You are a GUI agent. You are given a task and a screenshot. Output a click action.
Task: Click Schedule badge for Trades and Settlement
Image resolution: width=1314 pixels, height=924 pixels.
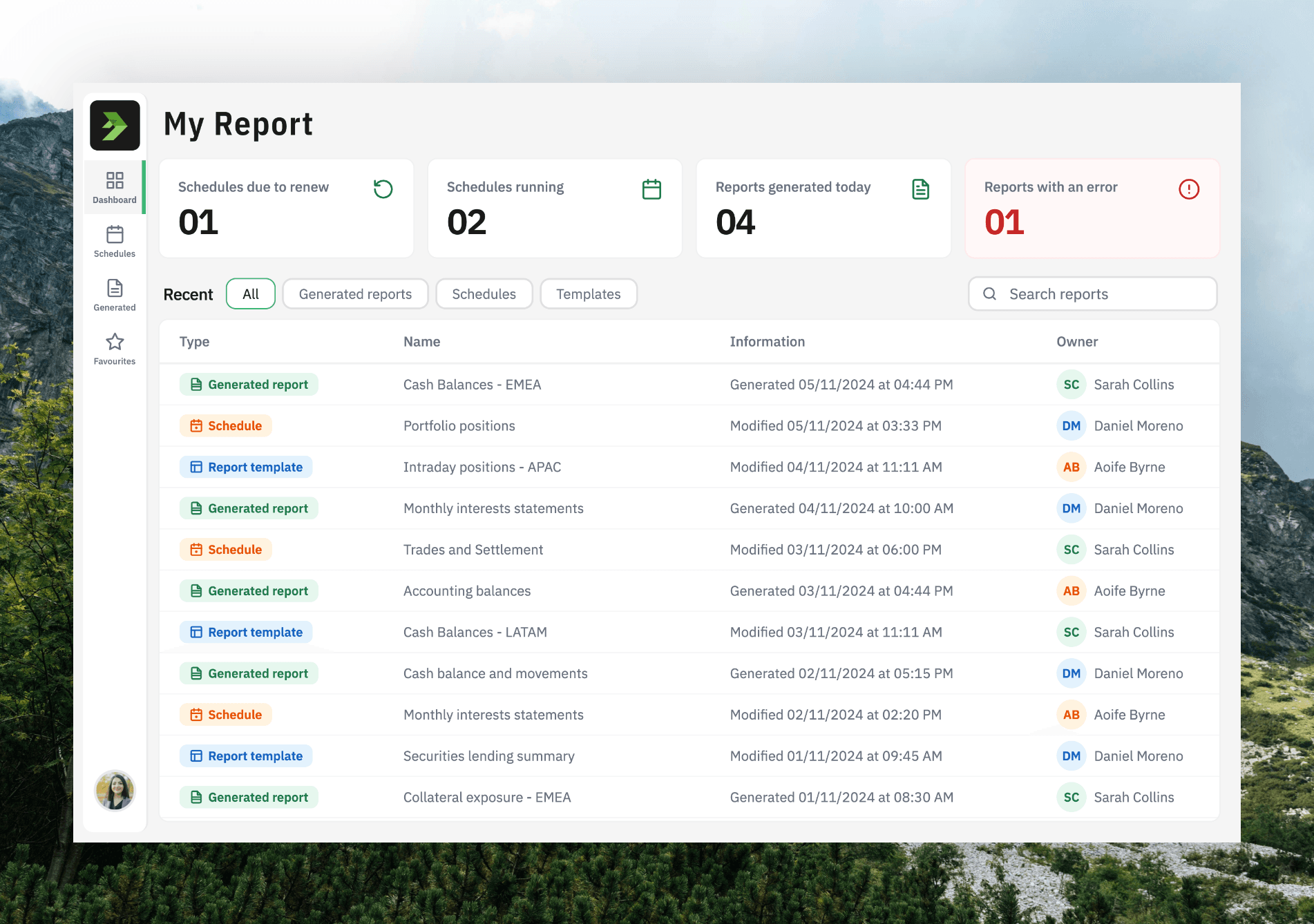tap(226, 549)
